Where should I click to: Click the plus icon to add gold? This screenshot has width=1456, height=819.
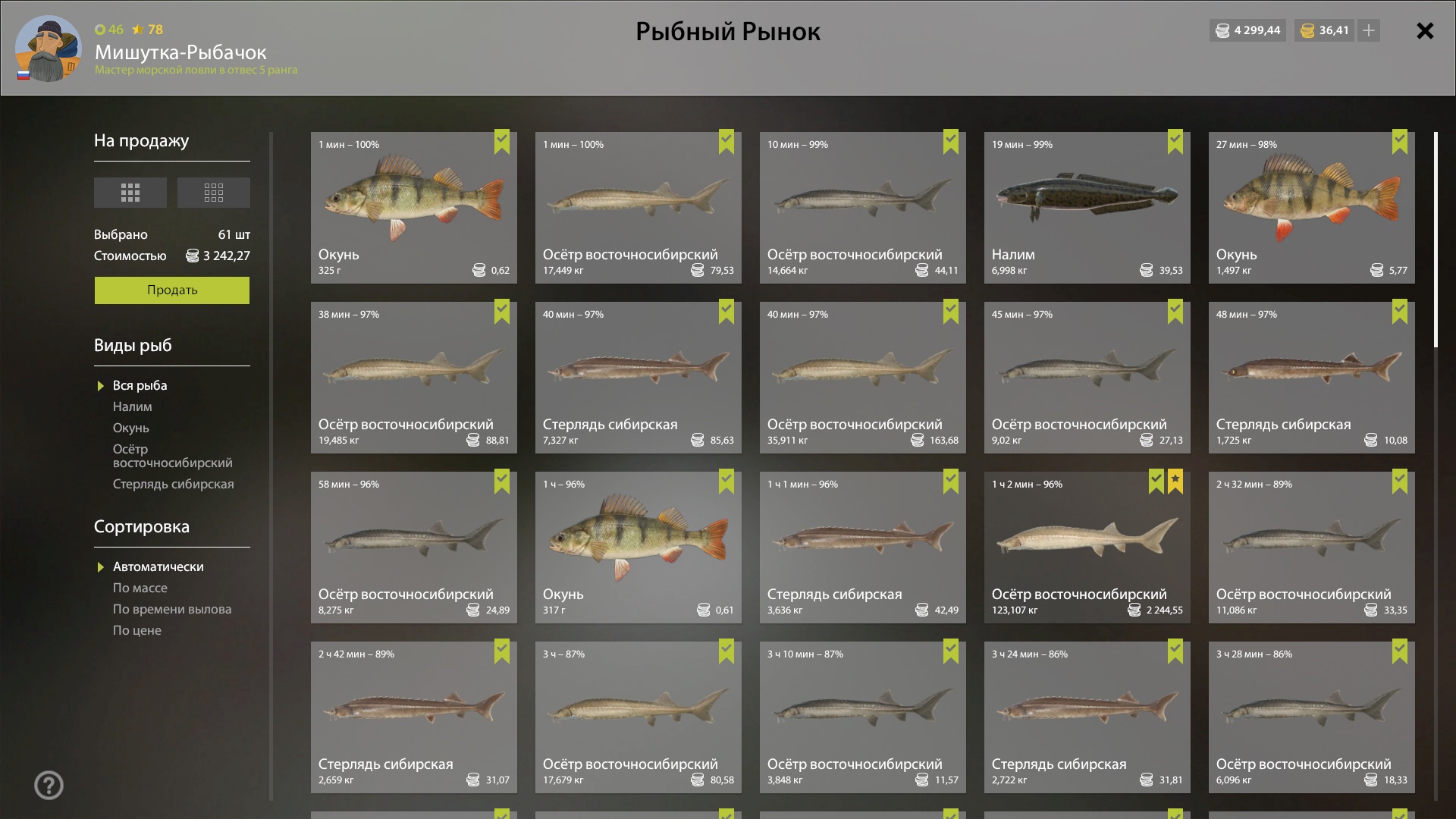coord(1369,30)
